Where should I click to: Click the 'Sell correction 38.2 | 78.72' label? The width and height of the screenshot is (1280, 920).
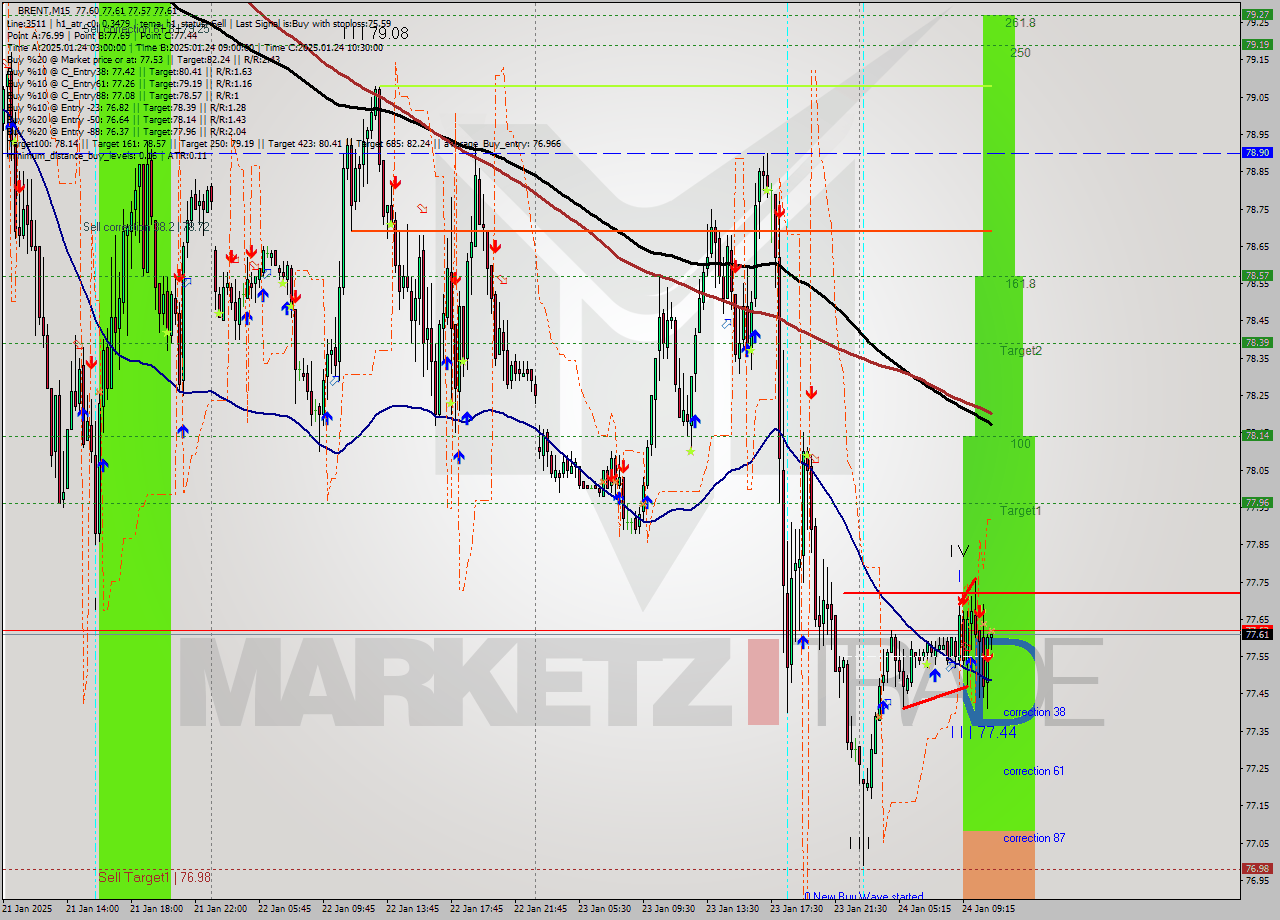146,227
